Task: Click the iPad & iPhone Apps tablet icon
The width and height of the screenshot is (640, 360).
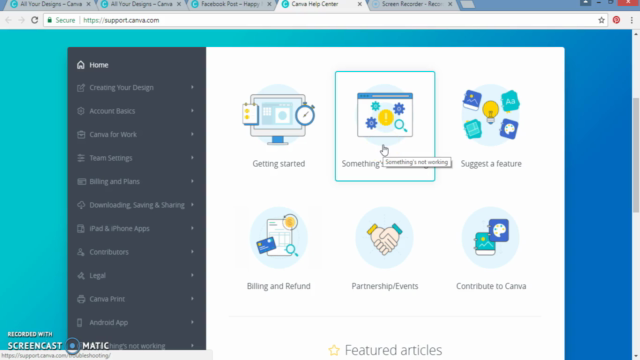Action: tap(80, 229)
